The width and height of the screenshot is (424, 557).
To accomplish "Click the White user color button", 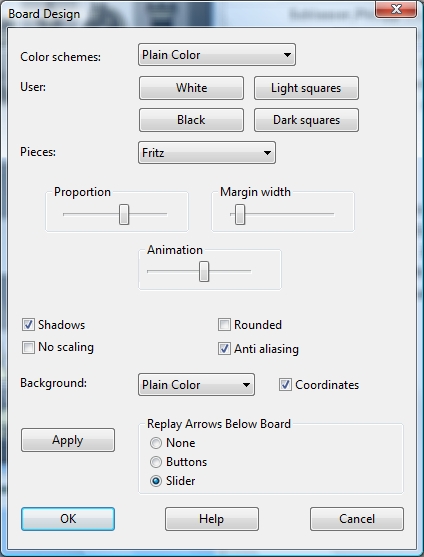I will coord(191,88).
